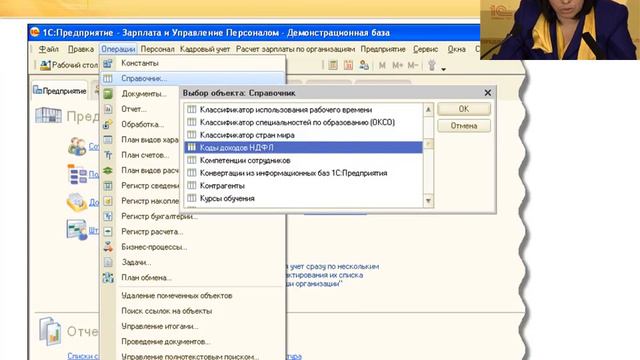Choose Управление итогами...
The image size is (640, 360).
click(x=160, y=326)
